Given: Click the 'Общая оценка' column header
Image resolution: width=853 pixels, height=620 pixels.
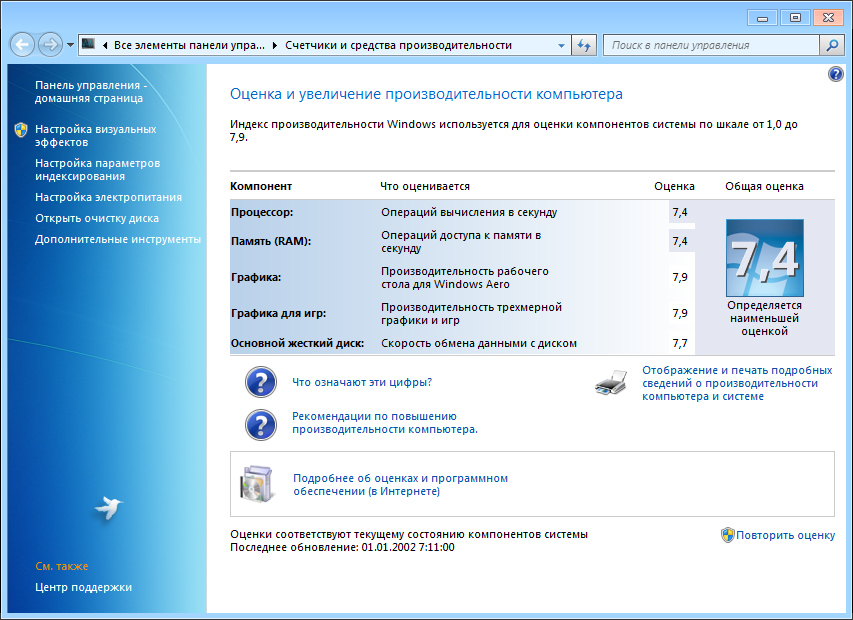Looking at the screenshot, I should (764, 187).
